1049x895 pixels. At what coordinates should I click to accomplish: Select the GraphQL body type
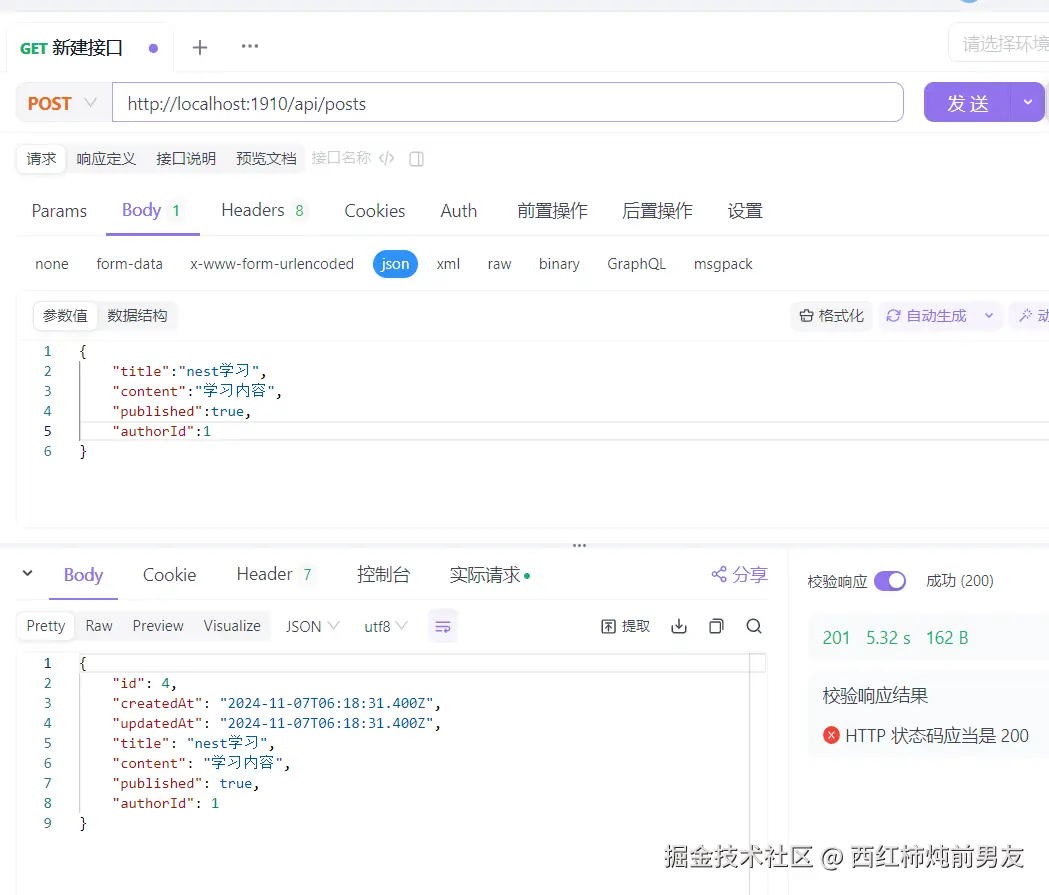[x=636, y=264]
